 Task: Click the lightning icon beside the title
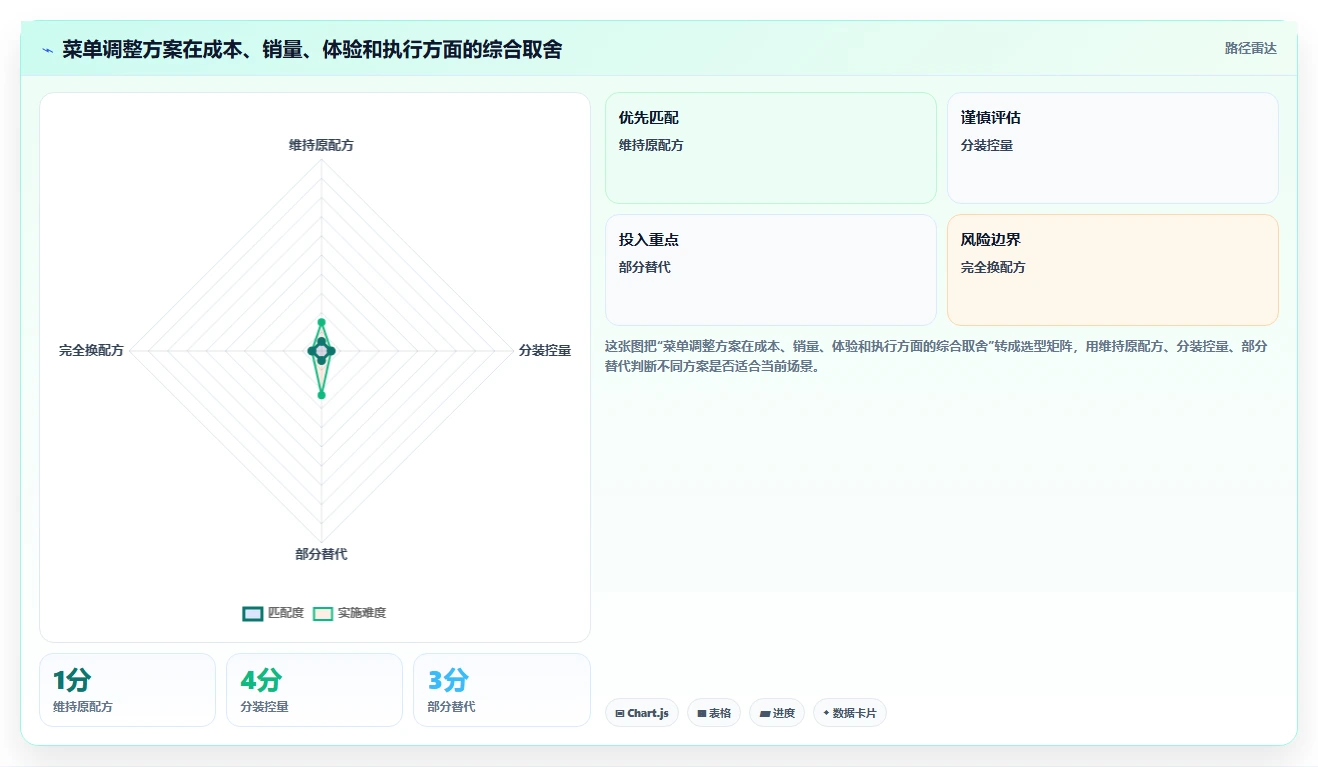point(48,49)
